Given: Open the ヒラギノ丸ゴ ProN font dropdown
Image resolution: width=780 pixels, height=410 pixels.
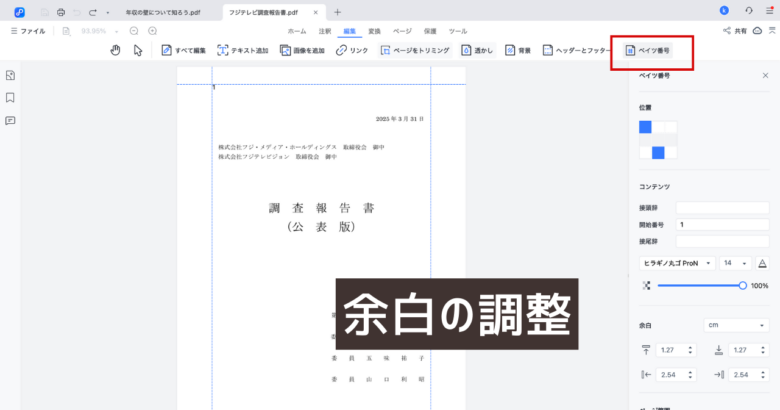Looking at the screenshot, I should tap(677, 263).
